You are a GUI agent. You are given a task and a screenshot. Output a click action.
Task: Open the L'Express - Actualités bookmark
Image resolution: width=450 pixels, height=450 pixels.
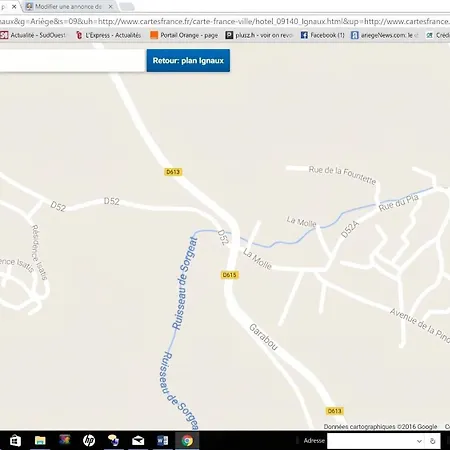pyautogui.click(x=108, y=35)
